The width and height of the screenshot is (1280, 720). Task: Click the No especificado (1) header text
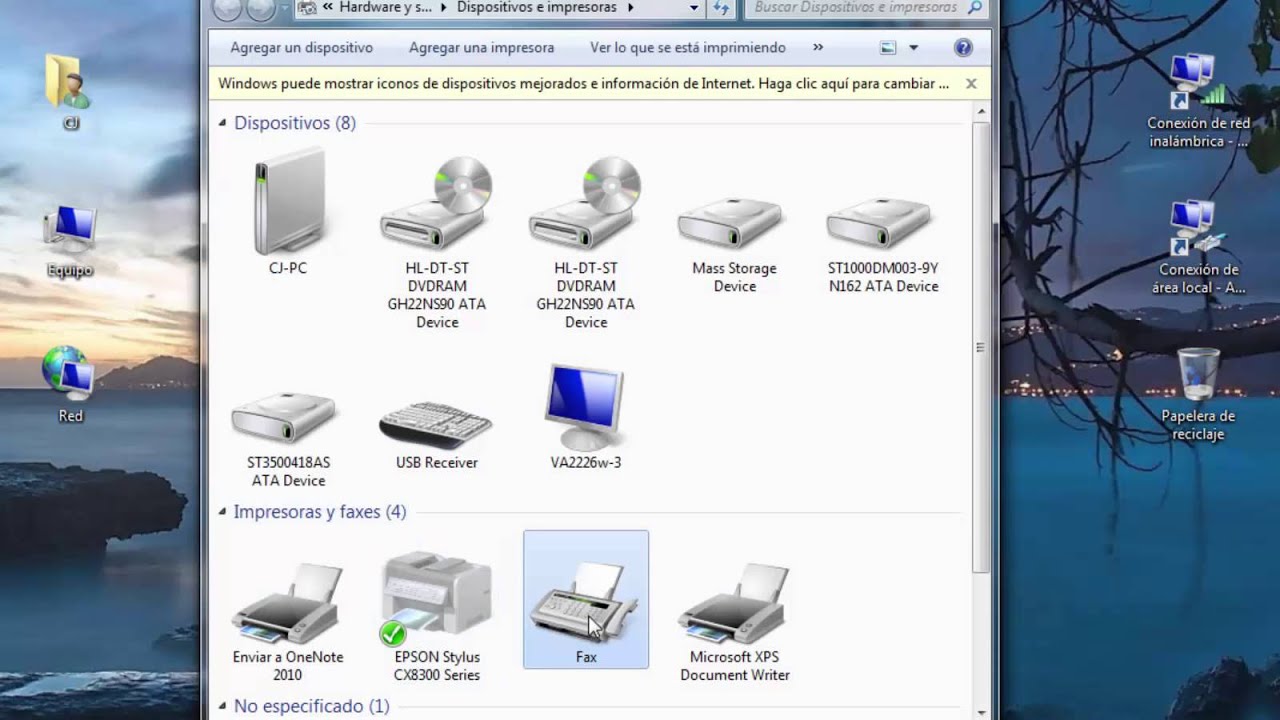(311, 706)
